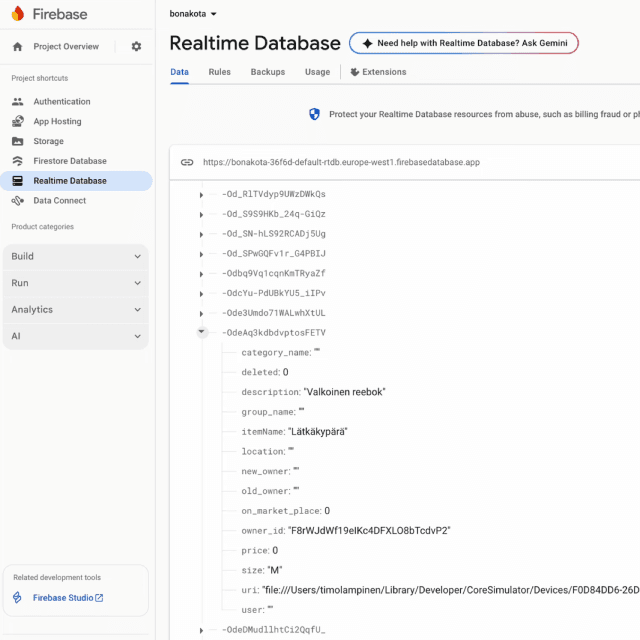640x640 pixels.
Task: Open Authentication from sidebar
Action: (76, 102)
